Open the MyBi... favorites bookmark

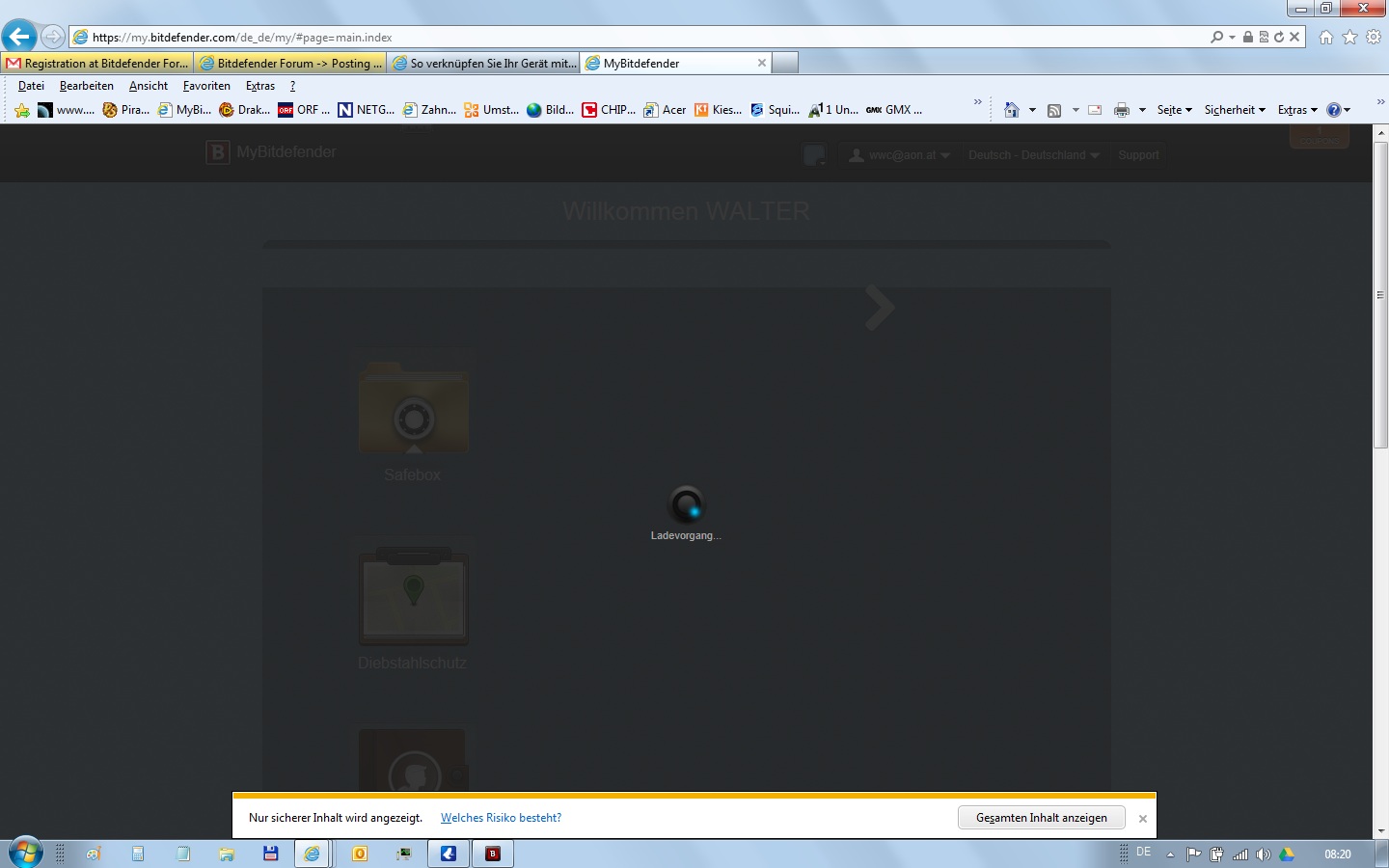pos(184,110)
